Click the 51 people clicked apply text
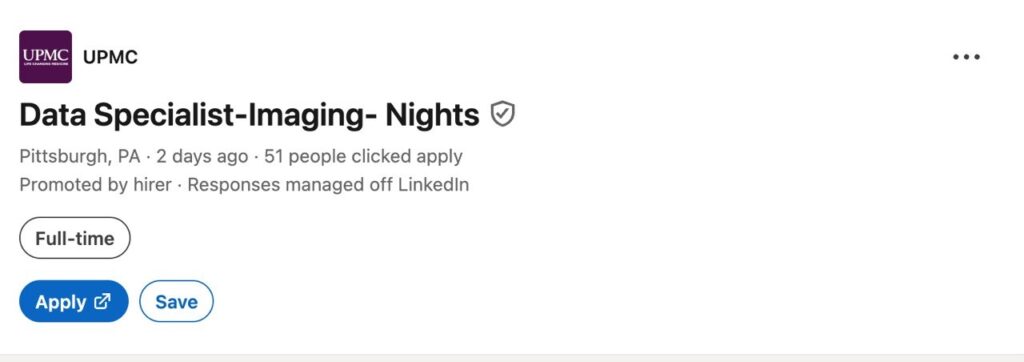The height and width of the screenshot is (362, 1024). click(x=363, y=157)
